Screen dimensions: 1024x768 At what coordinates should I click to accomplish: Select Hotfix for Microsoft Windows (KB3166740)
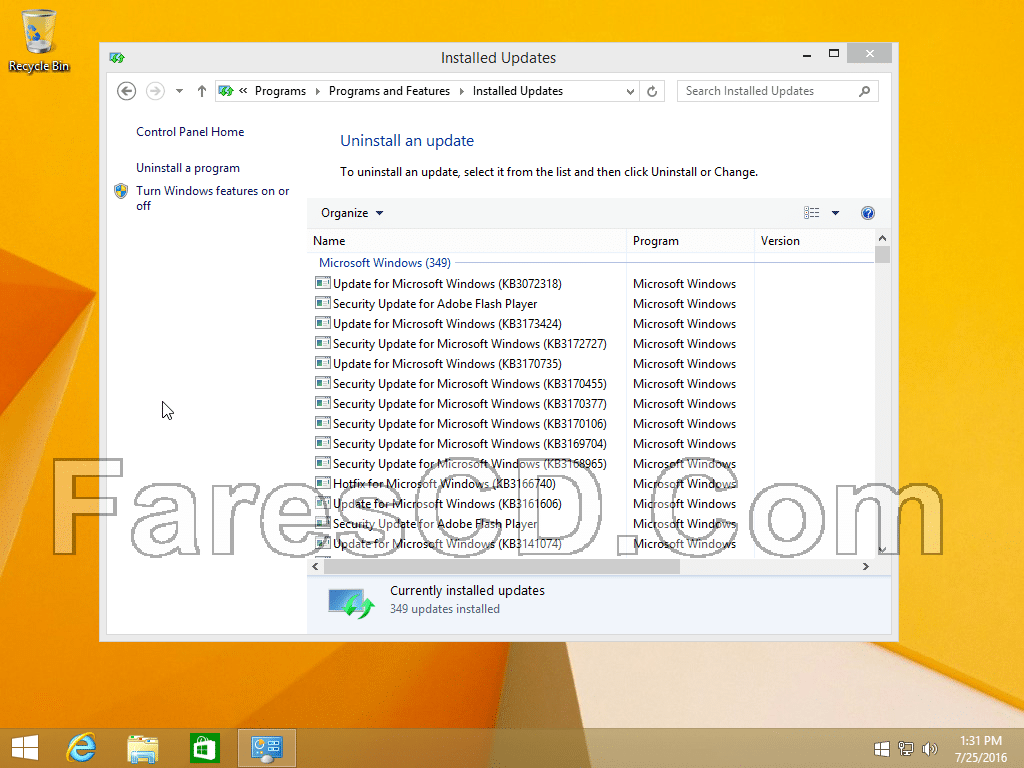point(444,484)
